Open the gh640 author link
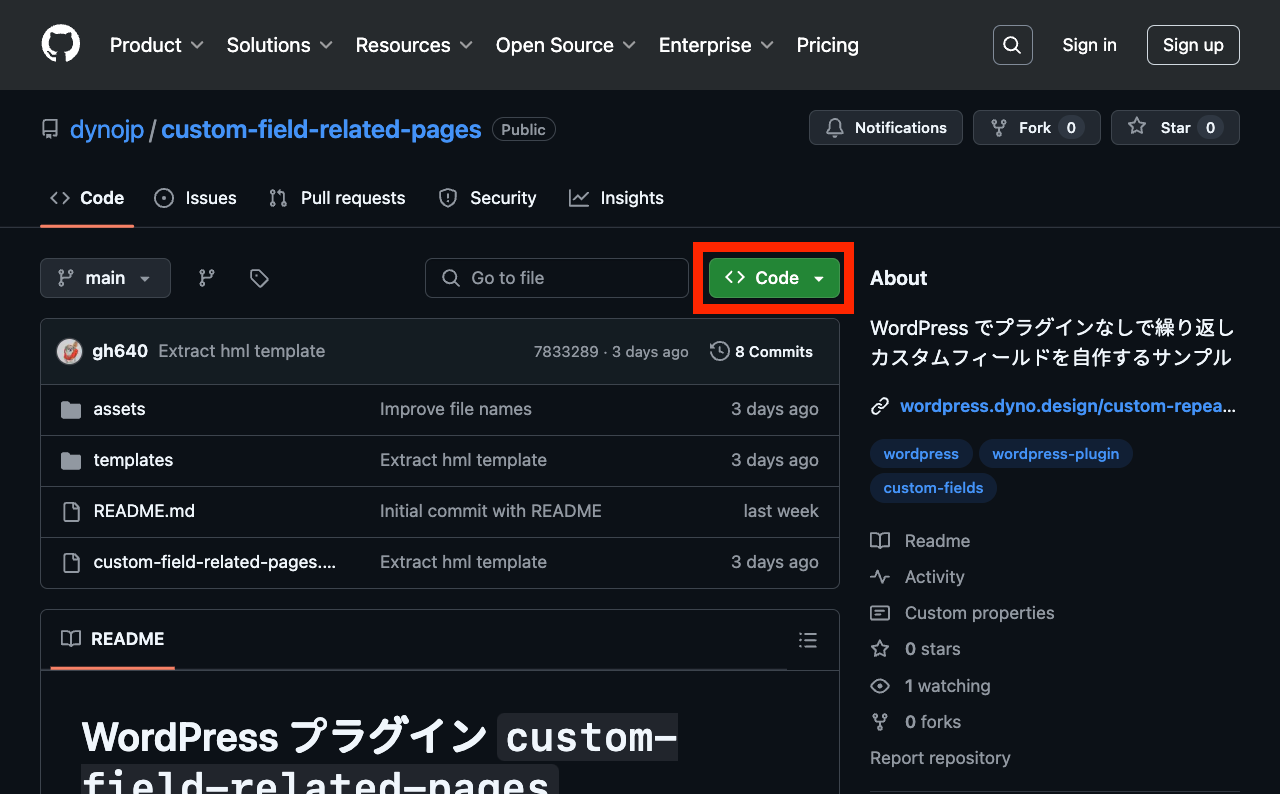Viewport: 1280px width, 794px height. click(120, 351)
